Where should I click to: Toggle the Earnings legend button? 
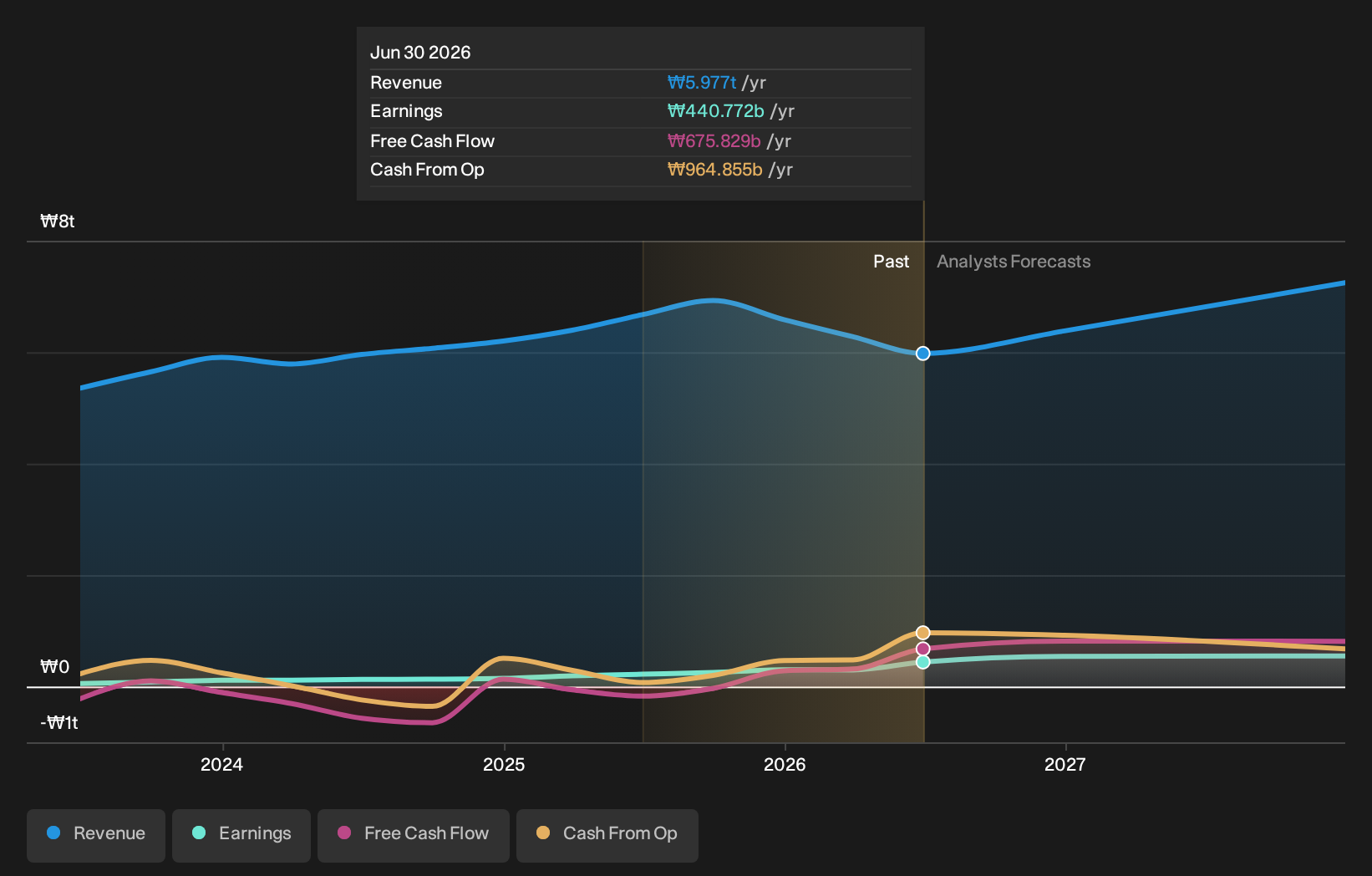(241, 834)
